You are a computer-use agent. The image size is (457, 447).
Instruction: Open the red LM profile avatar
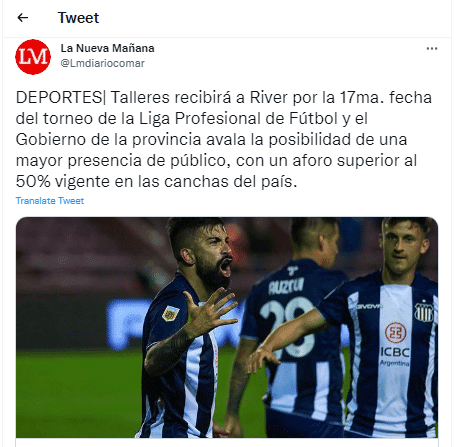click(33, 57)
